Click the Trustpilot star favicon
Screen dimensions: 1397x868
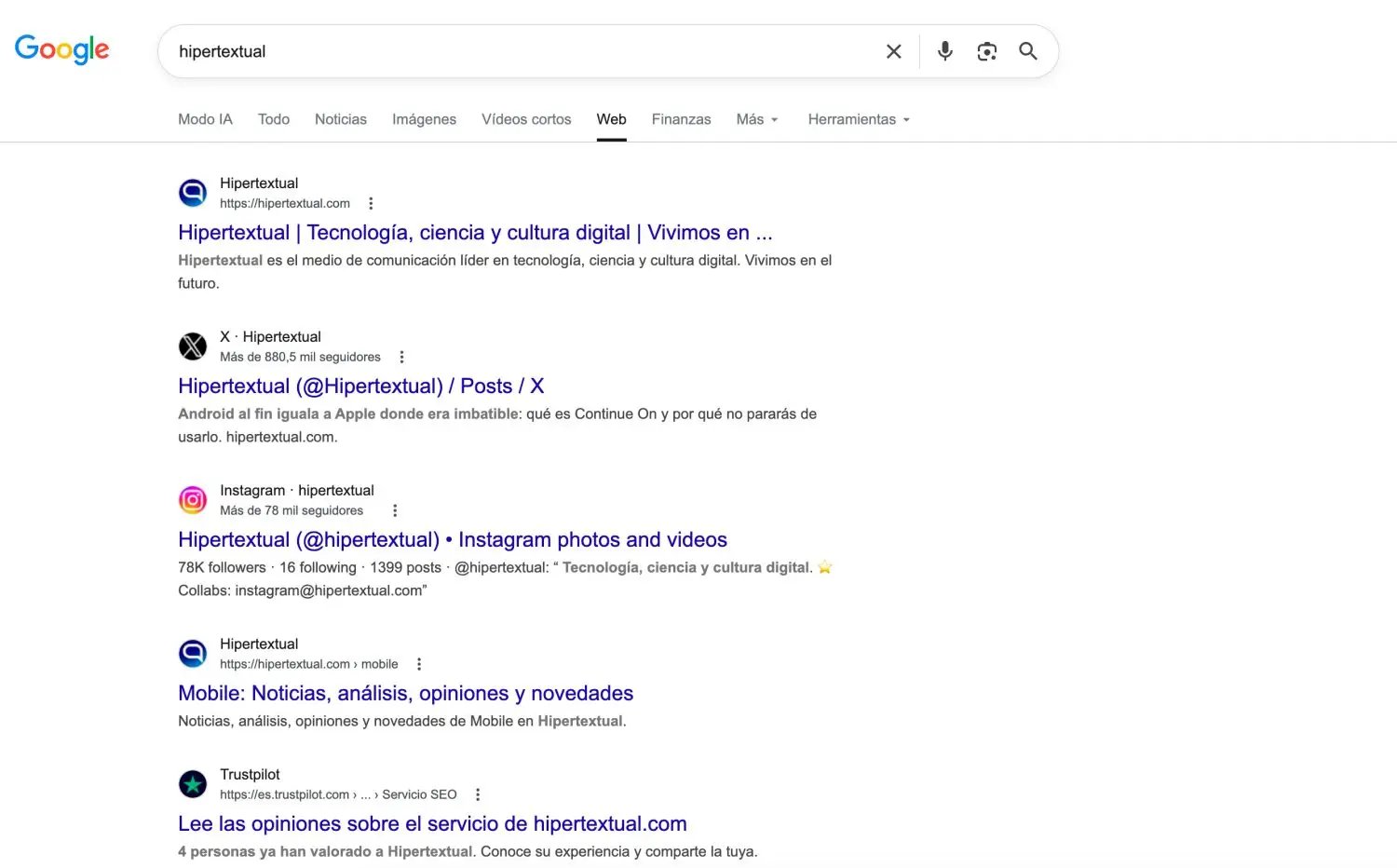pyautogui.click(x=193, y=784)
